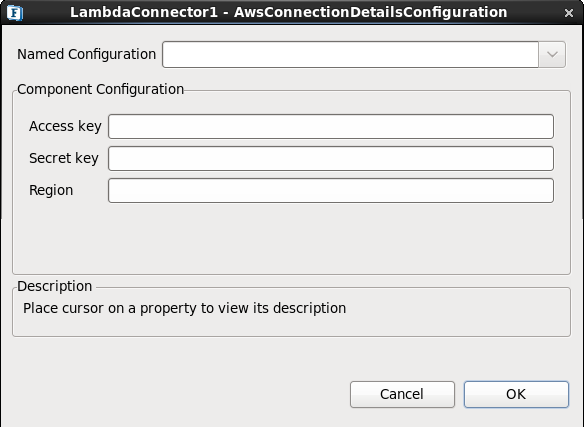This screenshot has width=584, height=427.
Task: Click empty area of Component Configuration panel
Action: [291, 238]
